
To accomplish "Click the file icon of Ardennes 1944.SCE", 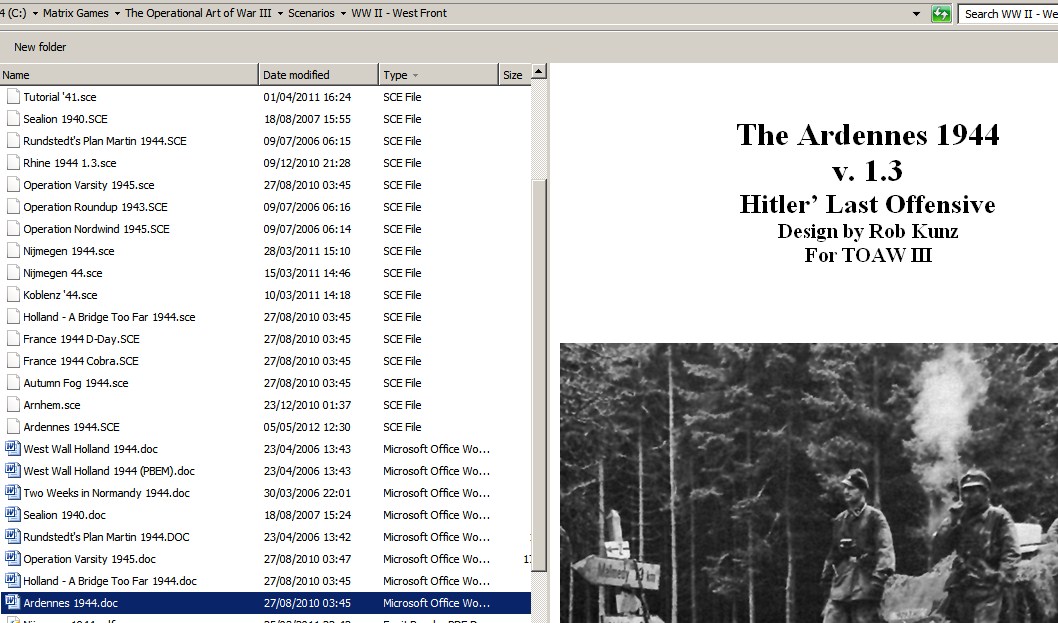I will point(13,427).
